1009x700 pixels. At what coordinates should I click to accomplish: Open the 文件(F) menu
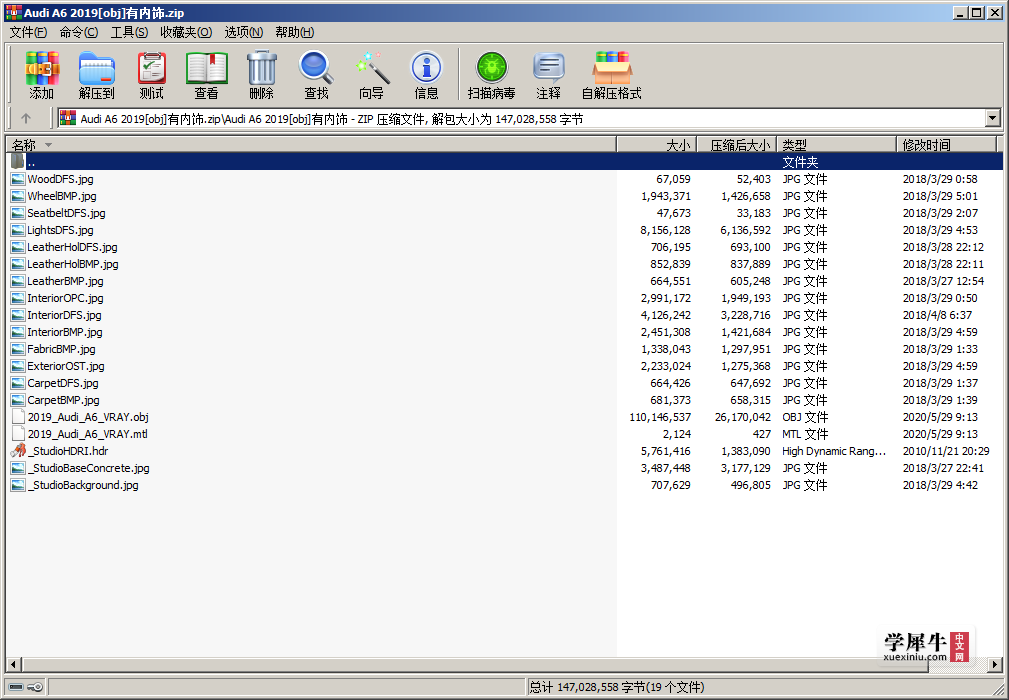28,32
